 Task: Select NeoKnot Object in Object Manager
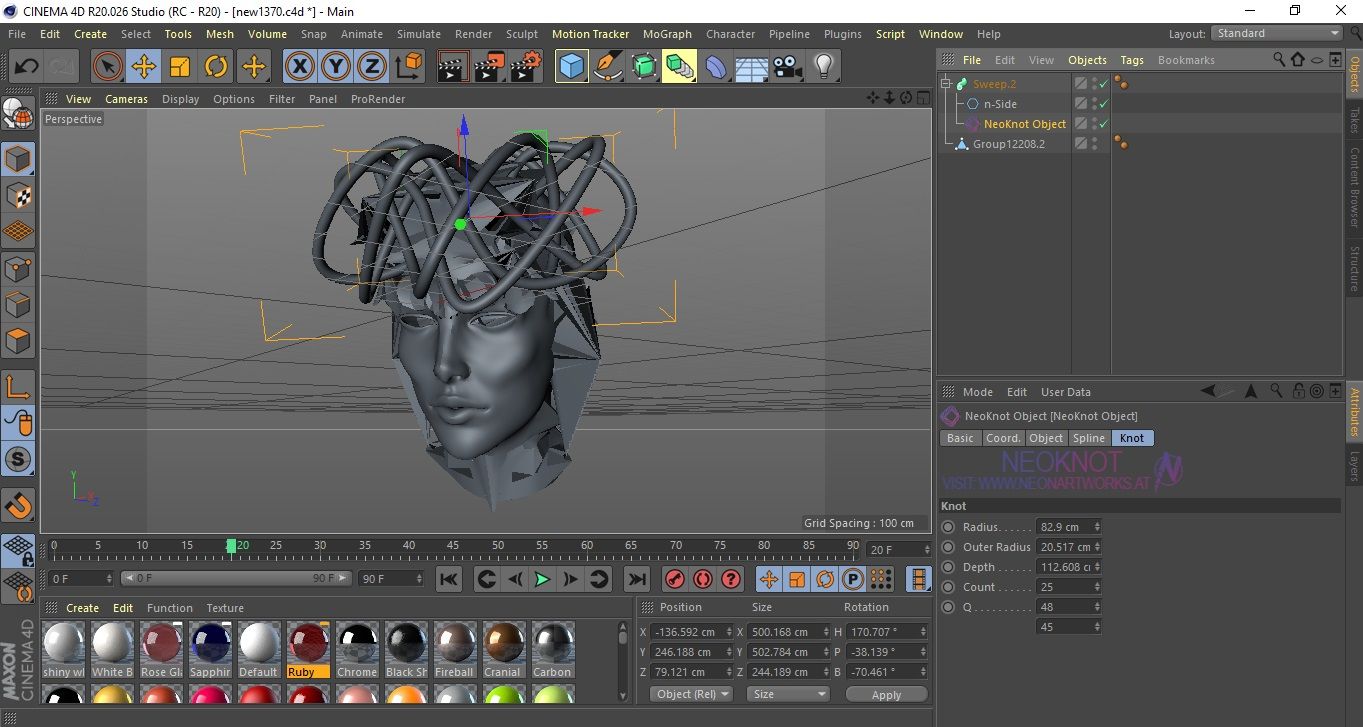tap(1024, 124)
